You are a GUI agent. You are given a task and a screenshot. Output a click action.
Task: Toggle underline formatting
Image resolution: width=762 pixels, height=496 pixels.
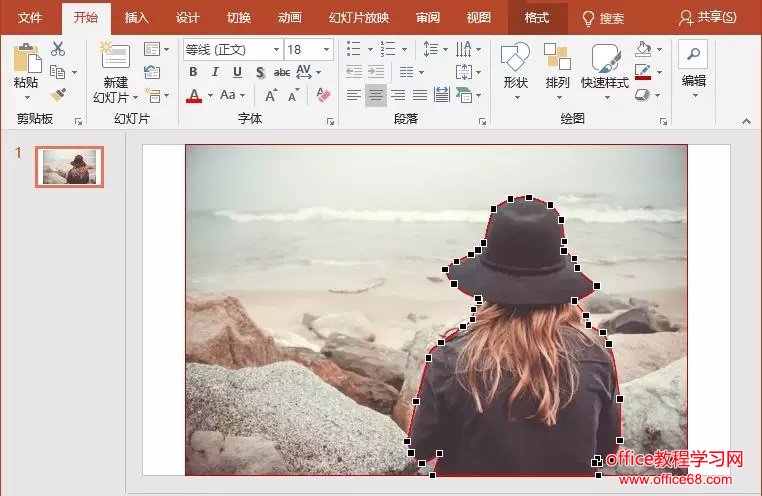coord(237,72)
